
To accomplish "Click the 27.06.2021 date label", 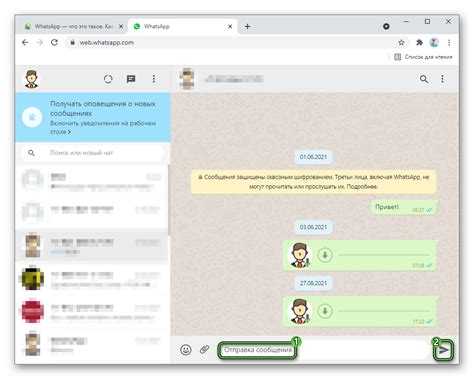I will pos(313,283).
